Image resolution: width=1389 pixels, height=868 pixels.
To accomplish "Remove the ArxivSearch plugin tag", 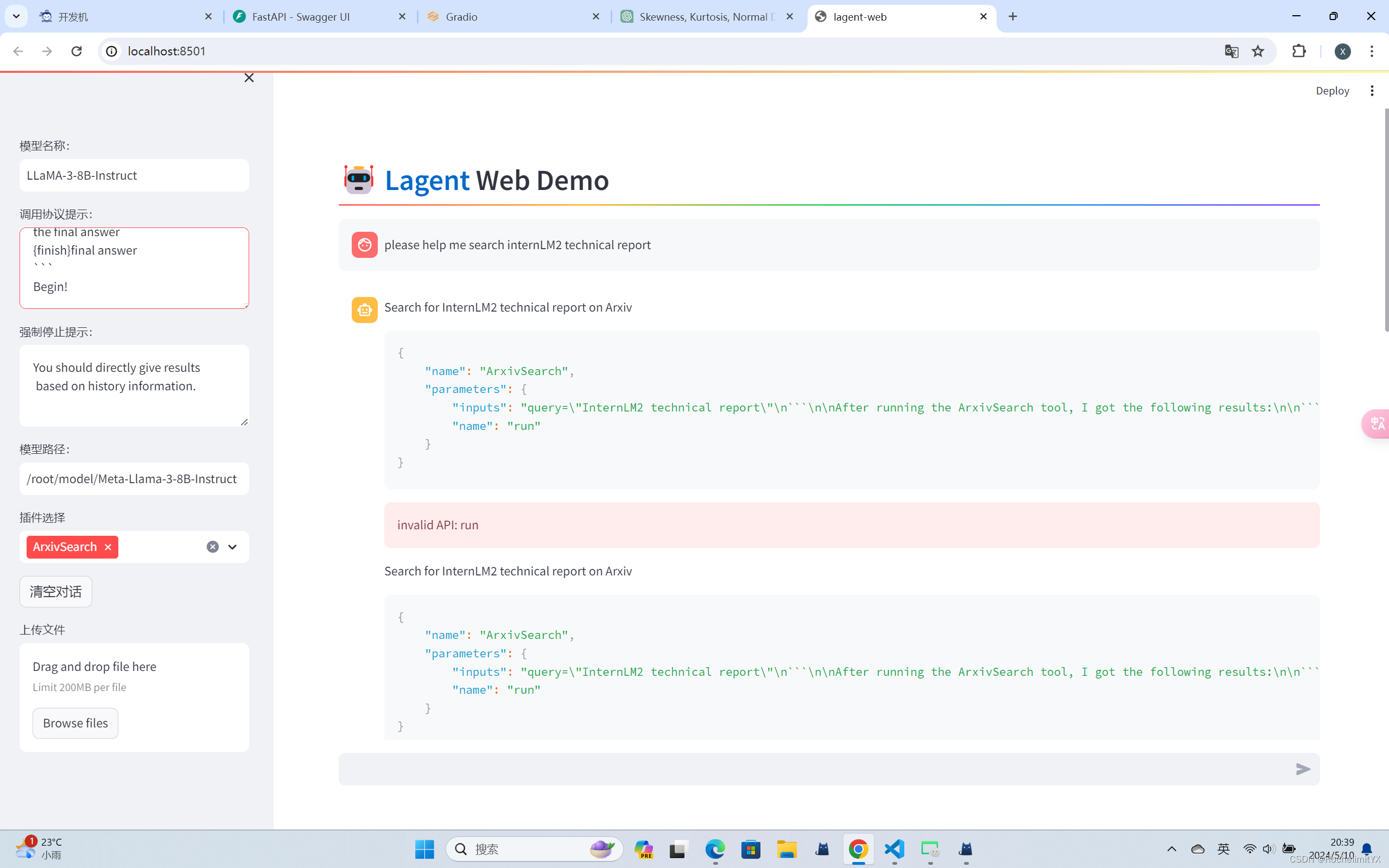I will point(108,547).
